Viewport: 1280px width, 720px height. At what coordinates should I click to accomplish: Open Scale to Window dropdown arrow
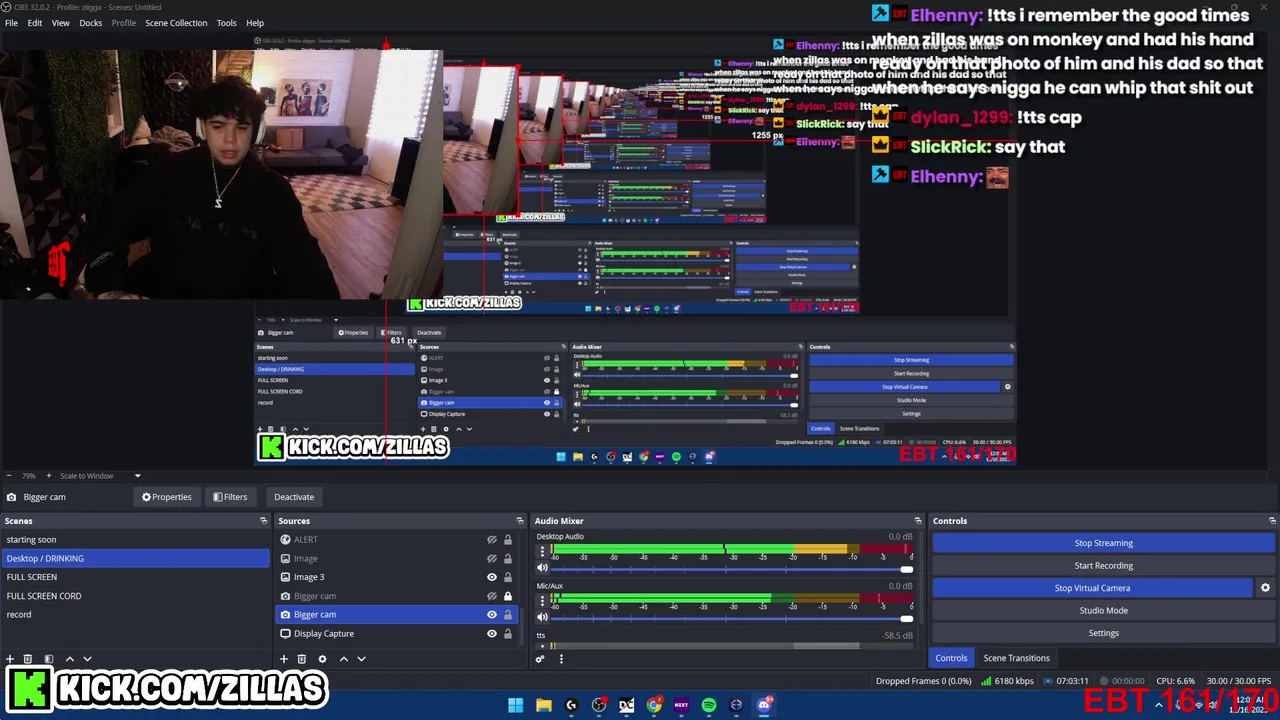coord(137,476)
